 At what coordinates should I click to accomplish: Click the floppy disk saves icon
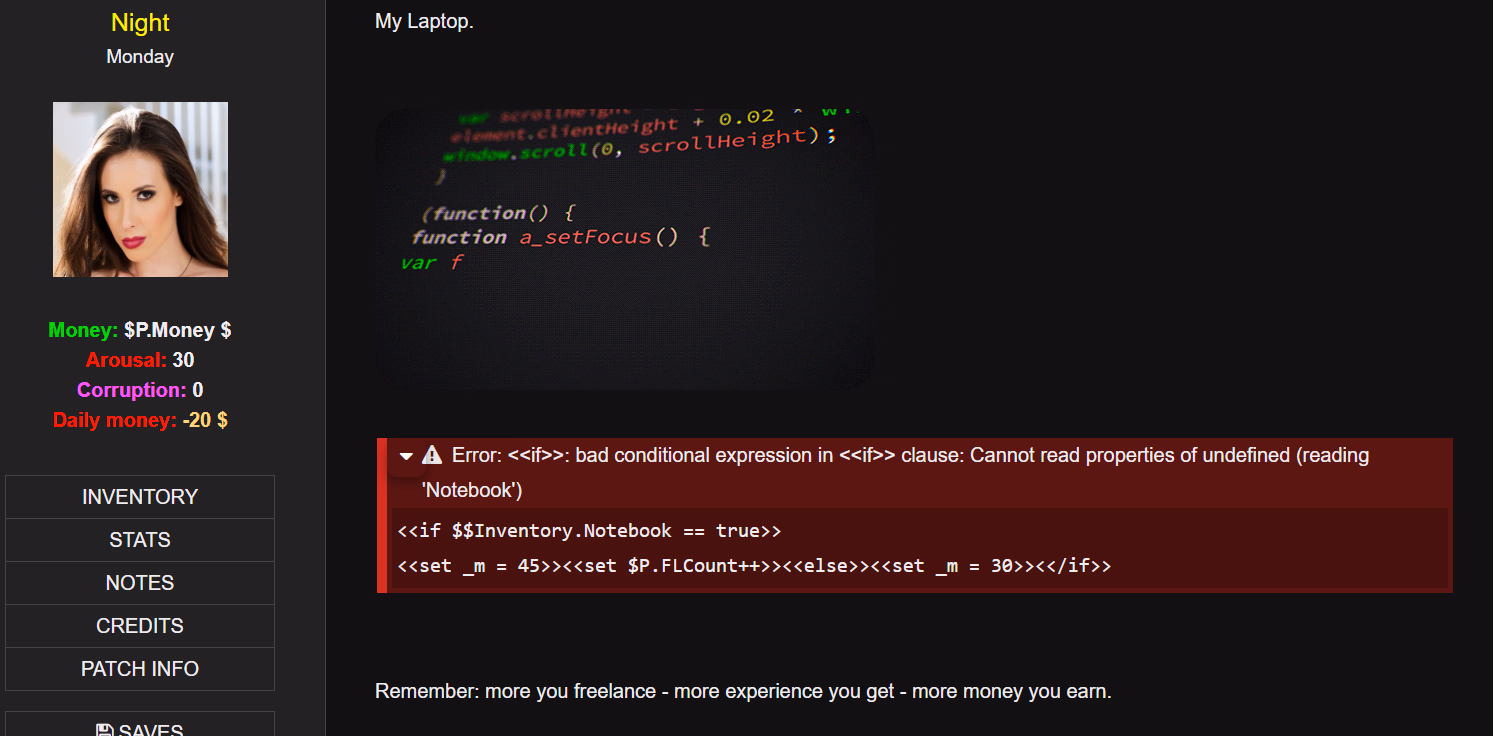104,730
